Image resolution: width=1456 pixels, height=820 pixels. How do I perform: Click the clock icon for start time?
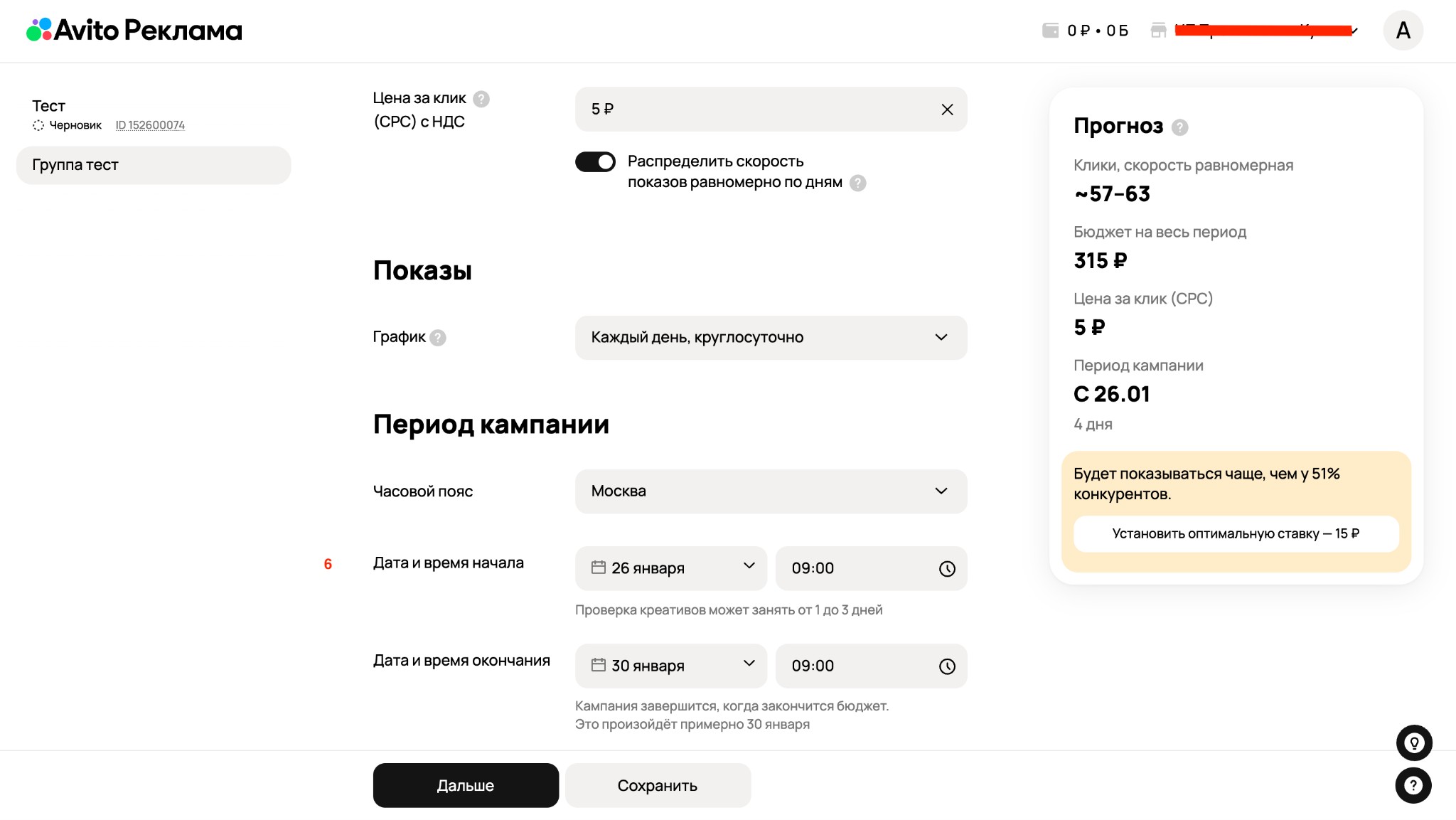tap(947, 569)
